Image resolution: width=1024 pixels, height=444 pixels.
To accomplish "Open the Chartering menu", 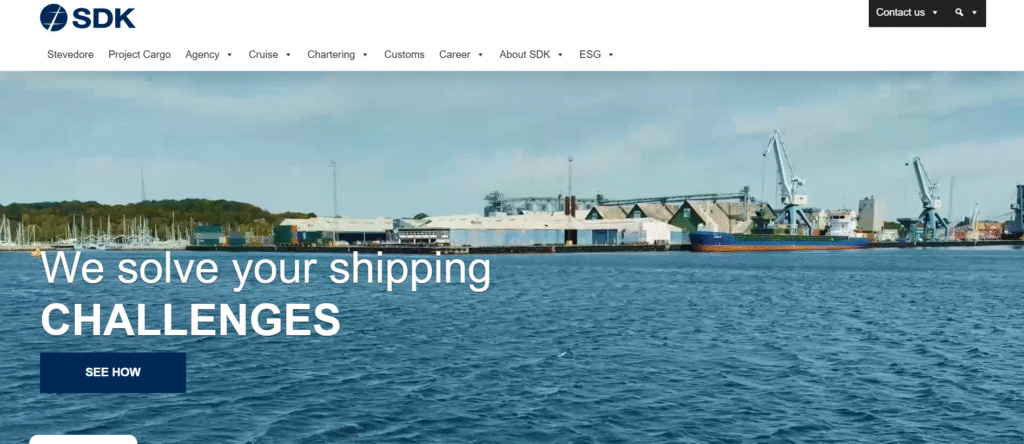I will (x=331, y=55).
